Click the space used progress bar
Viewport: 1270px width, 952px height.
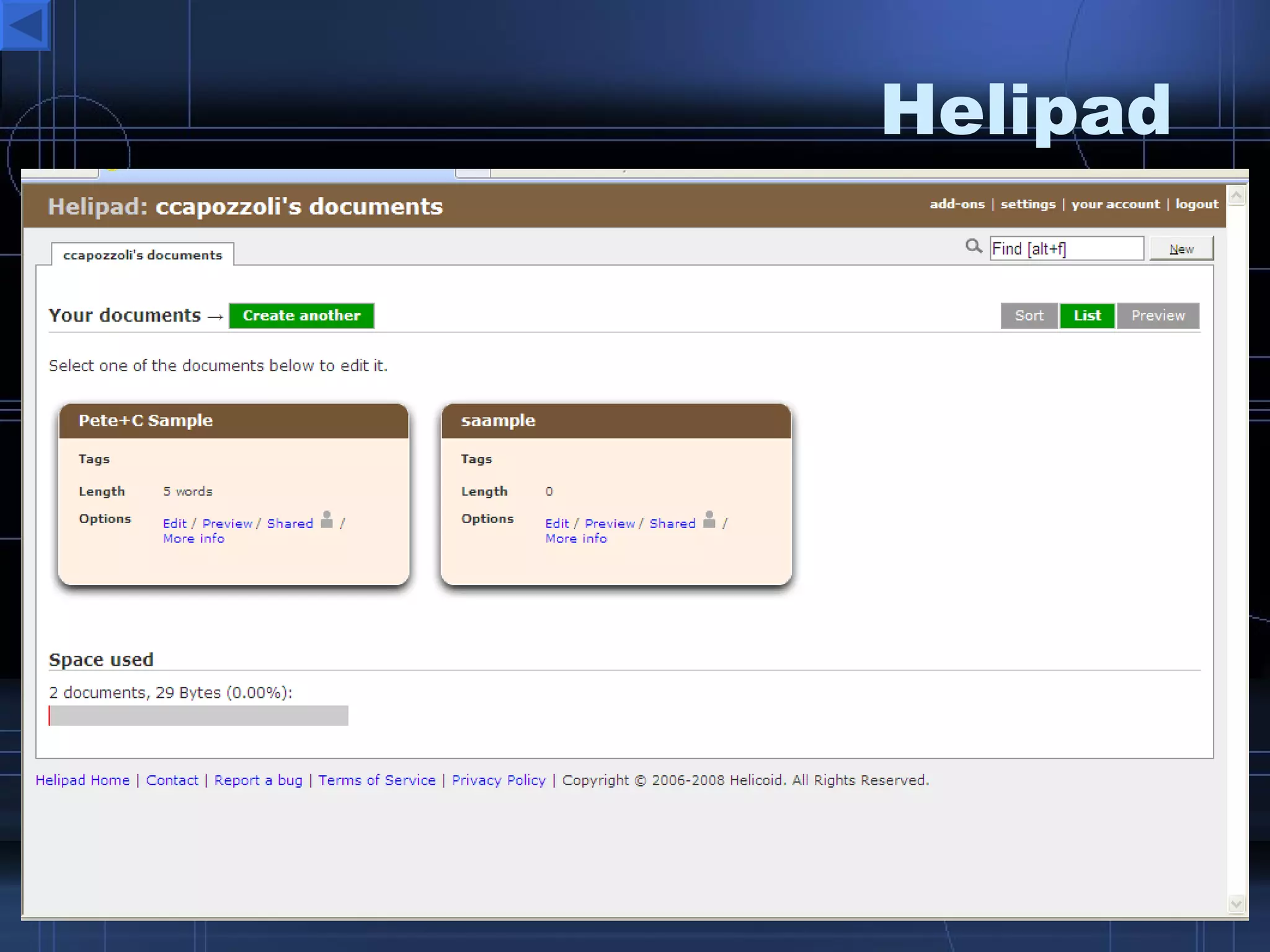click(x=198, y=715)
